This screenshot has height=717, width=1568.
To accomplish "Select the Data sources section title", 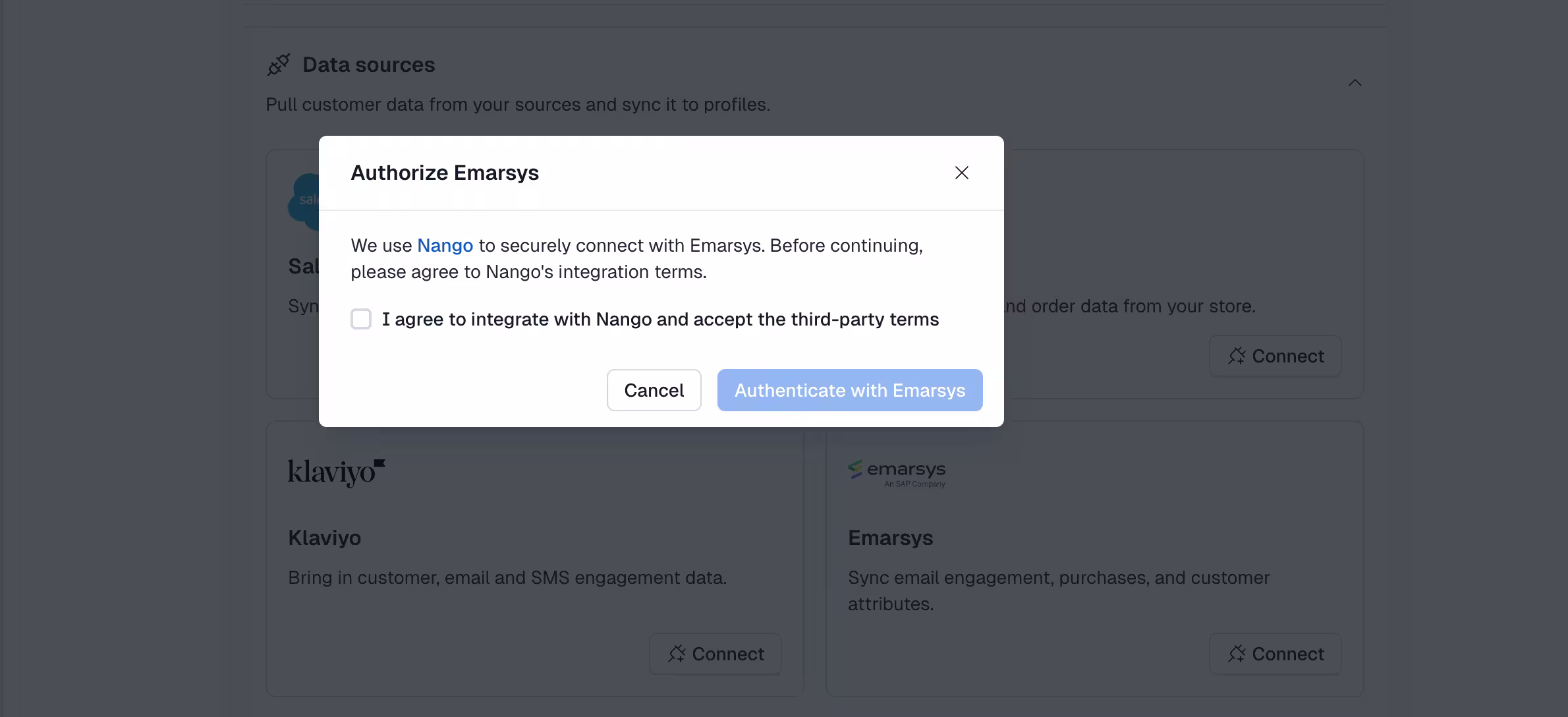I will [x=369, y=65].
